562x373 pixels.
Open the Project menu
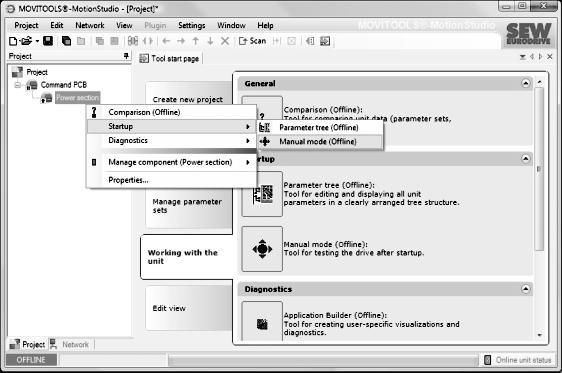pos(26,25)
